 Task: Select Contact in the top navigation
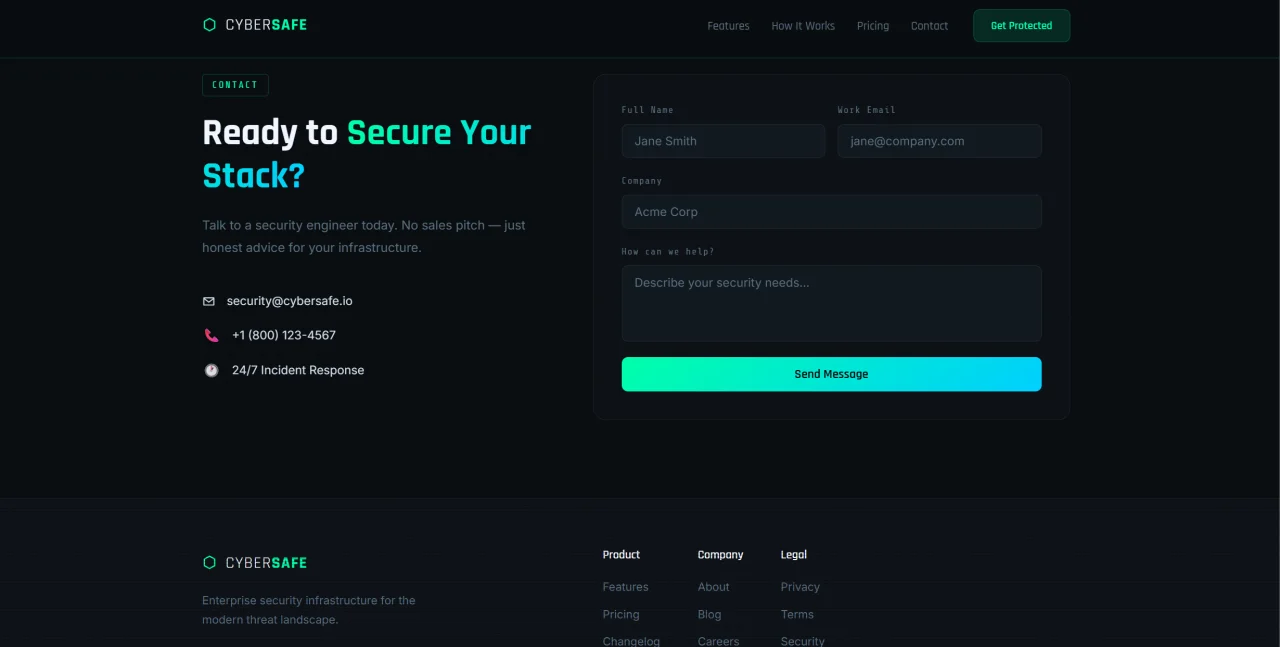(x=929, y=26)
